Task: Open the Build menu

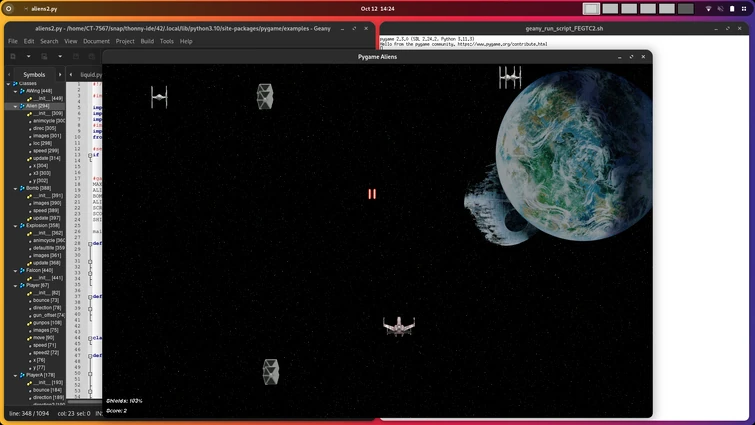Action: (x=147, y=41)
